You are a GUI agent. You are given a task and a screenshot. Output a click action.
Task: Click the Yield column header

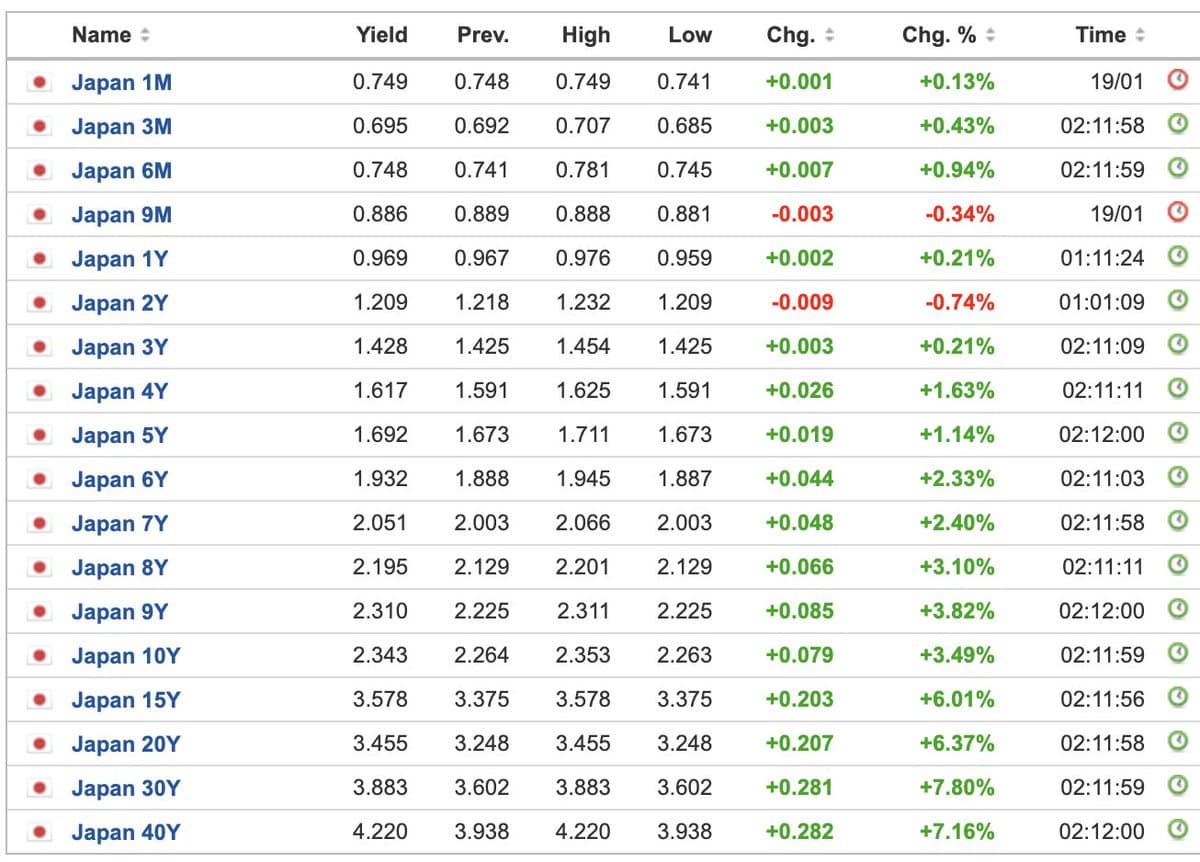click(381, 35)
